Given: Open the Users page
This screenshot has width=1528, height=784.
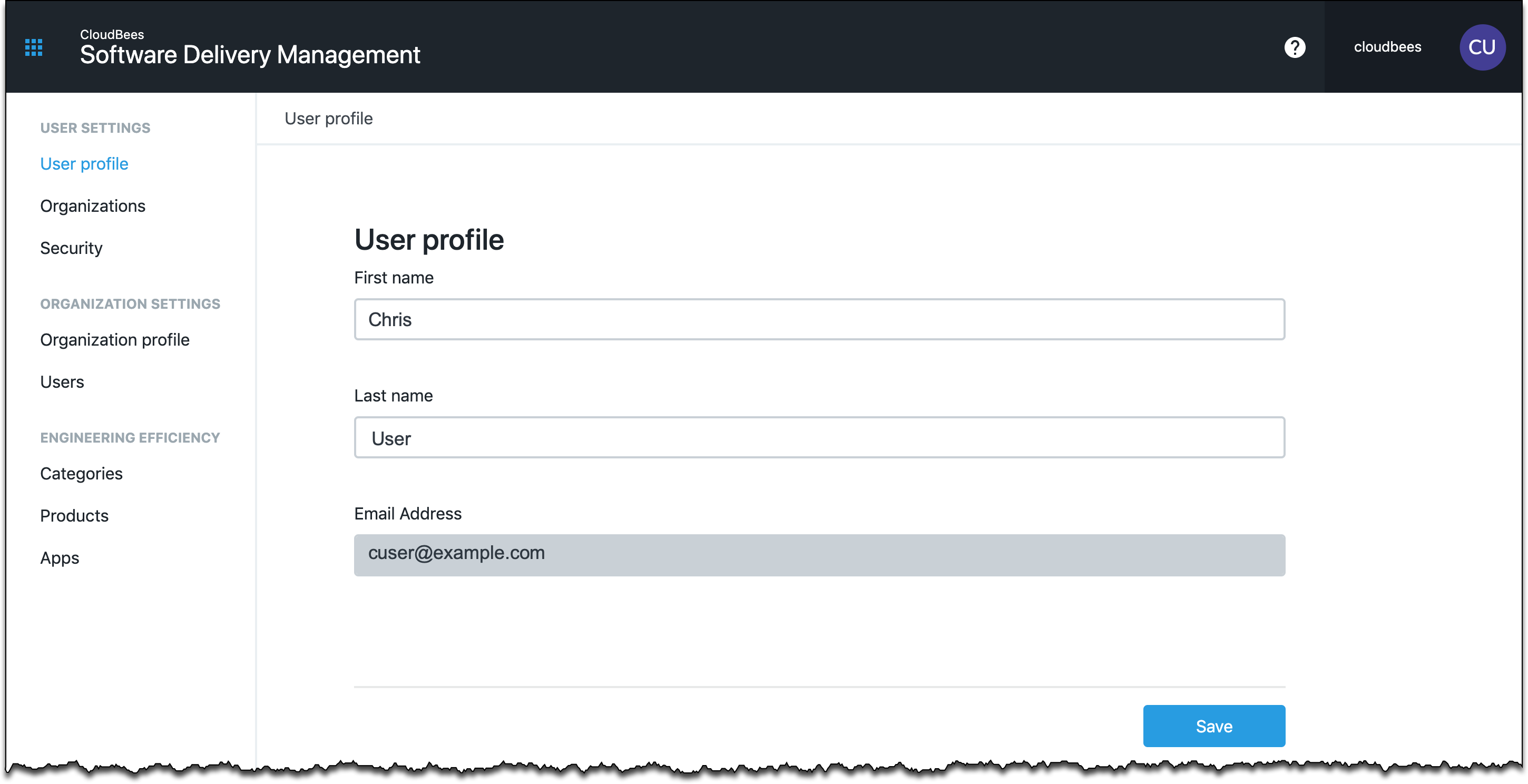Looking at the screenshot, I should point(62,382).
